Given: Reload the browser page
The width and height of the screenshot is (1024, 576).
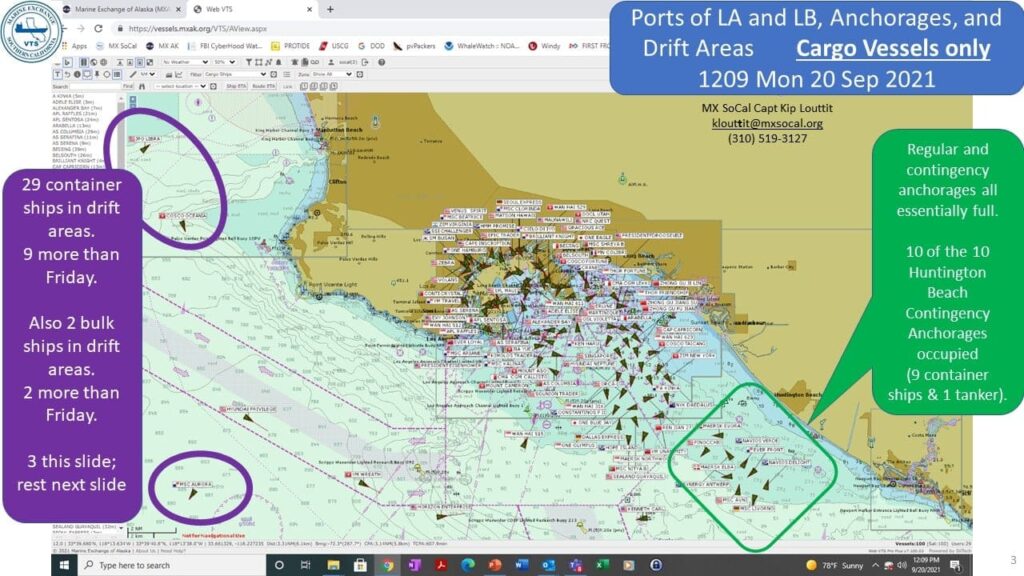Looking at the screenshot, I should click(x=98, y=28).
